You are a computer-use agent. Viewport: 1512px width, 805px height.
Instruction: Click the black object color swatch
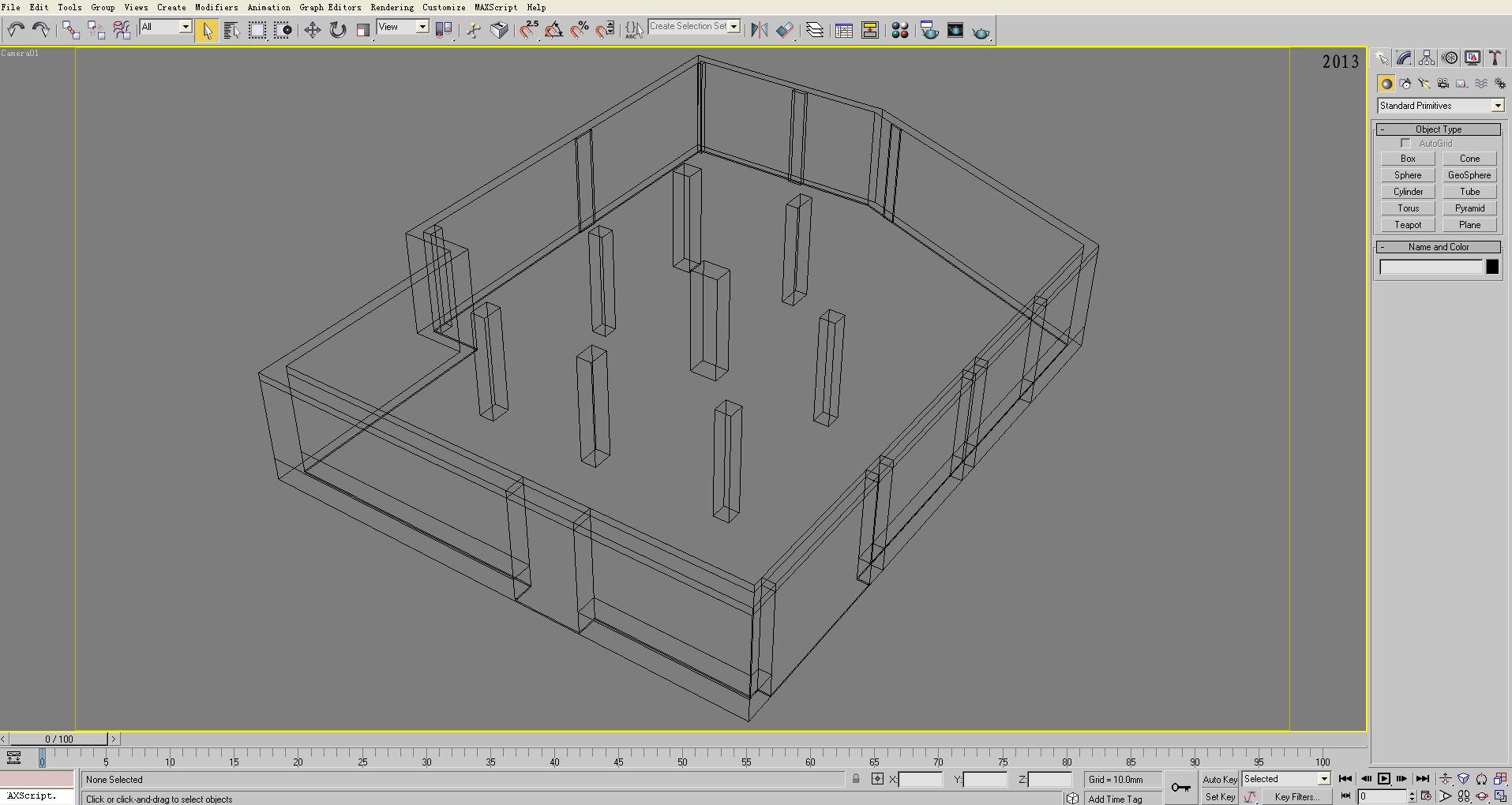(1492, 267)
